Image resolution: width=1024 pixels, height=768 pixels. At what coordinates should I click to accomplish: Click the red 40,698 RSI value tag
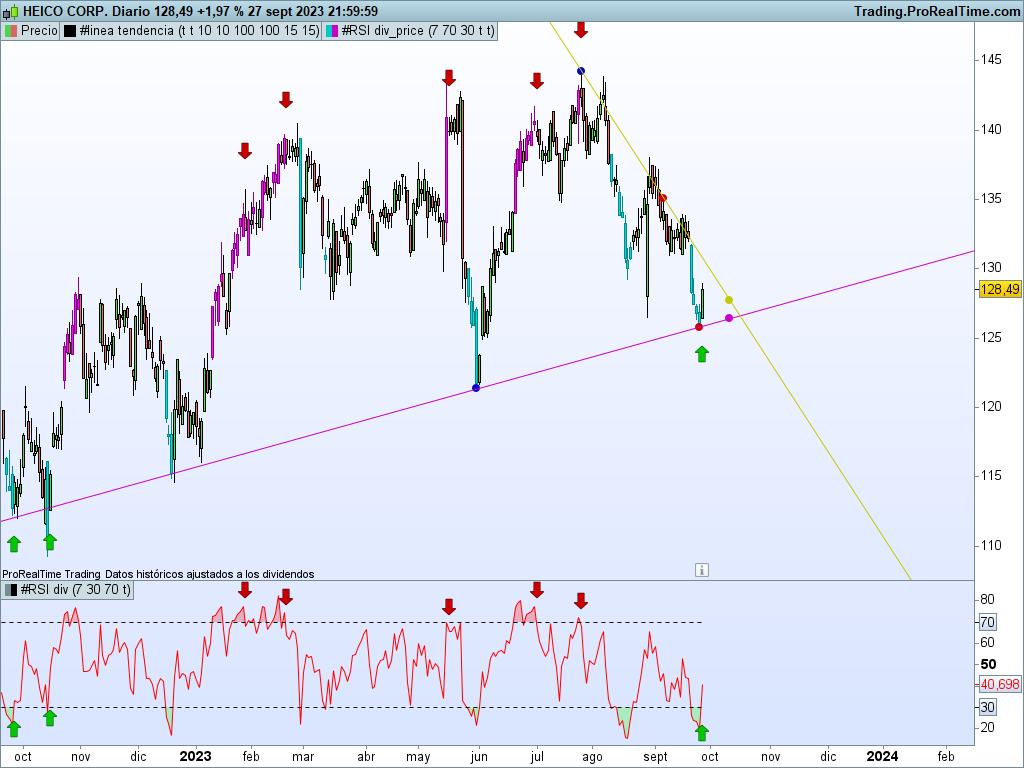[1000, 684]
